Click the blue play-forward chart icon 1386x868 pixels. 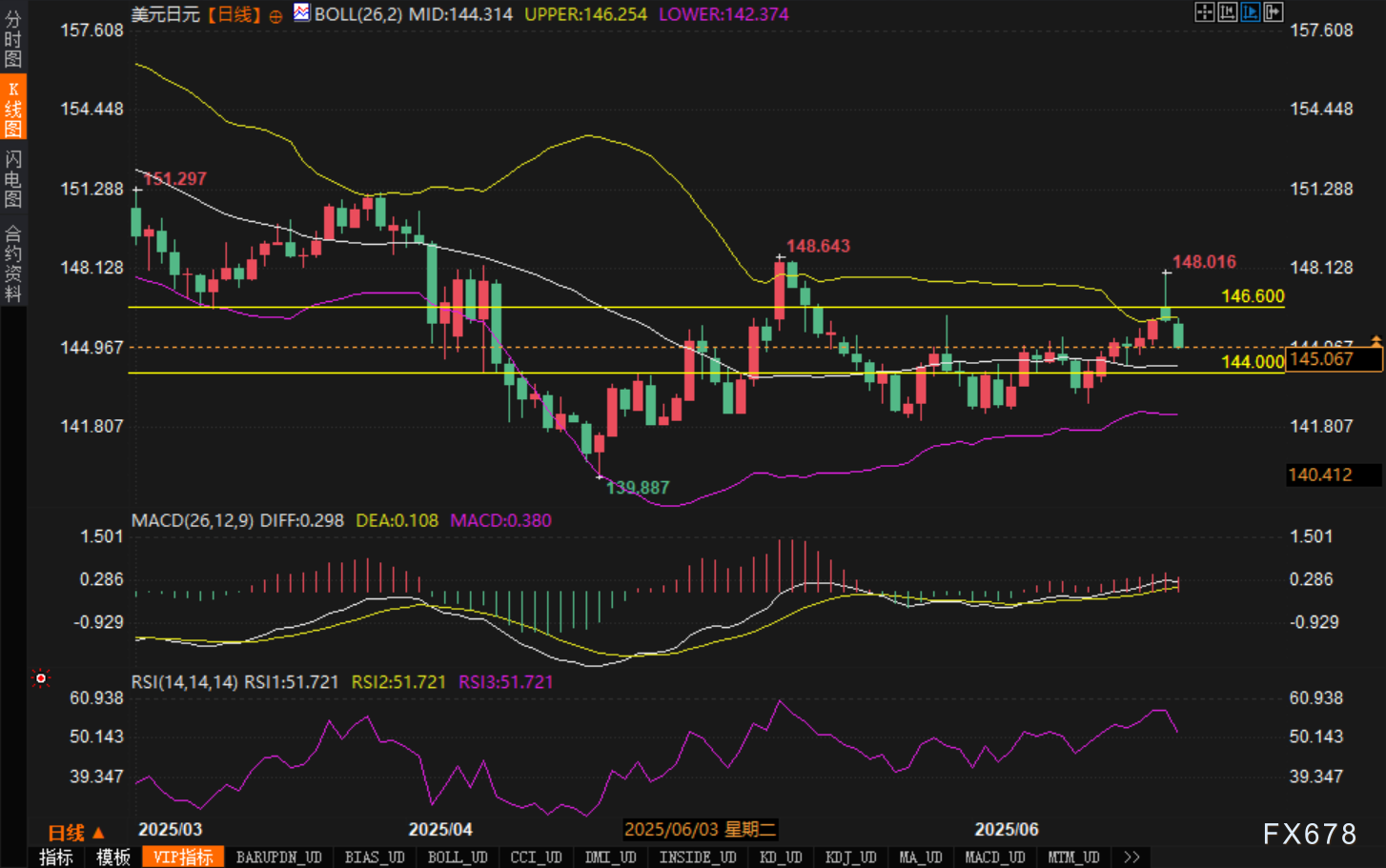[x=1250, y=12]
